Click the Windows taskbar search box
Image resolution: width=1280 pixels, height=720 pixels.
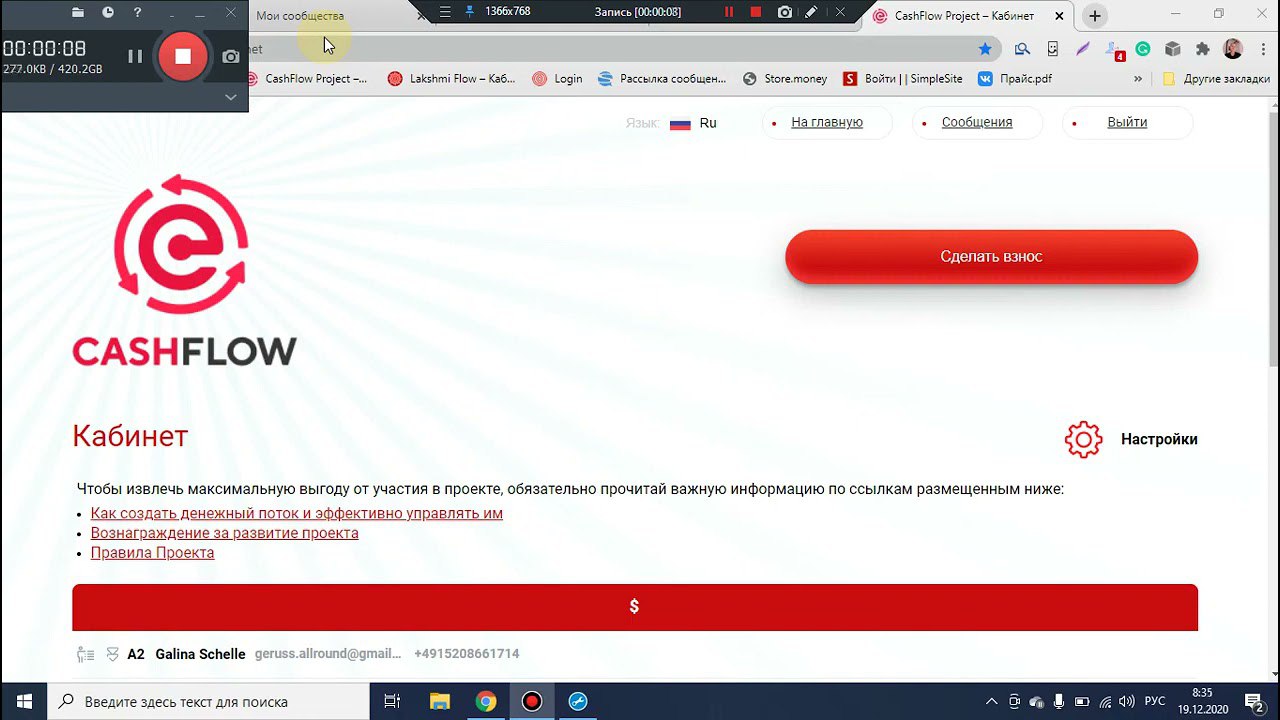pos(209,701)
